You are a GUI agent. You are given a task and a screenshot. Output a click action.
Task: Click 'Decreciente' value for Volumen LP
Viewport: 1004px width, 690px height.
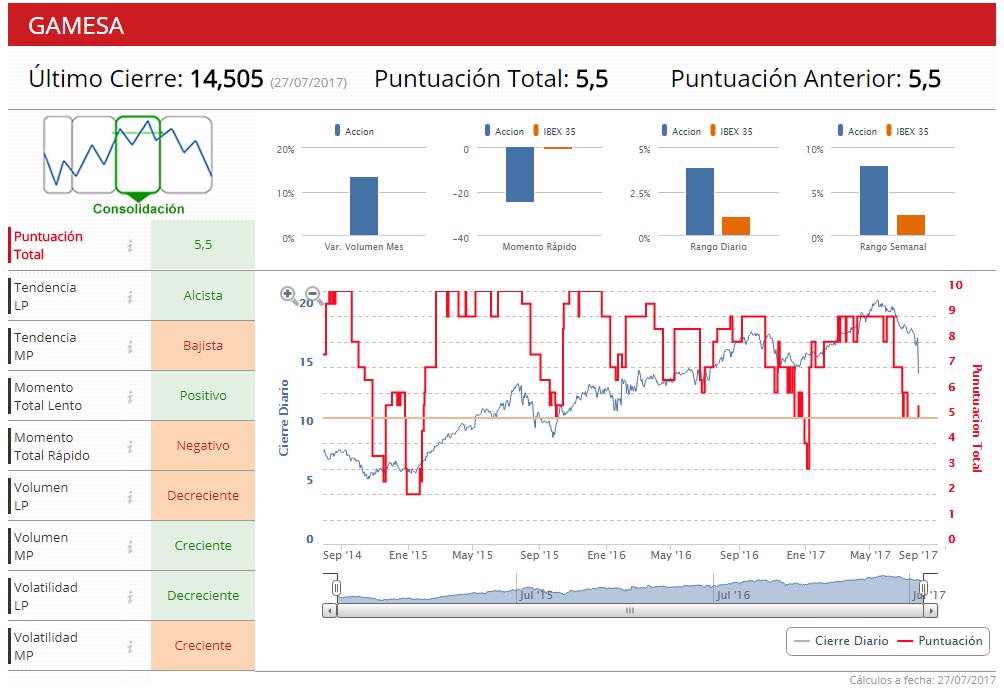(203, 495)
